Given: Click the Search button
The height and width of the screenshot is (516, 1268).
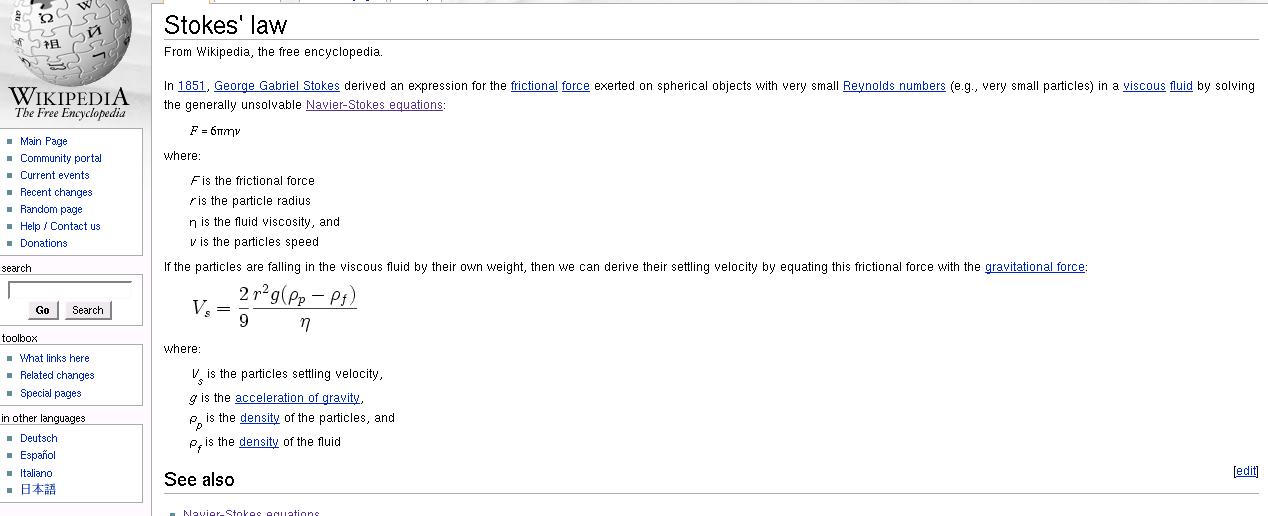Looking at the screenshot, I should [88, 310].
